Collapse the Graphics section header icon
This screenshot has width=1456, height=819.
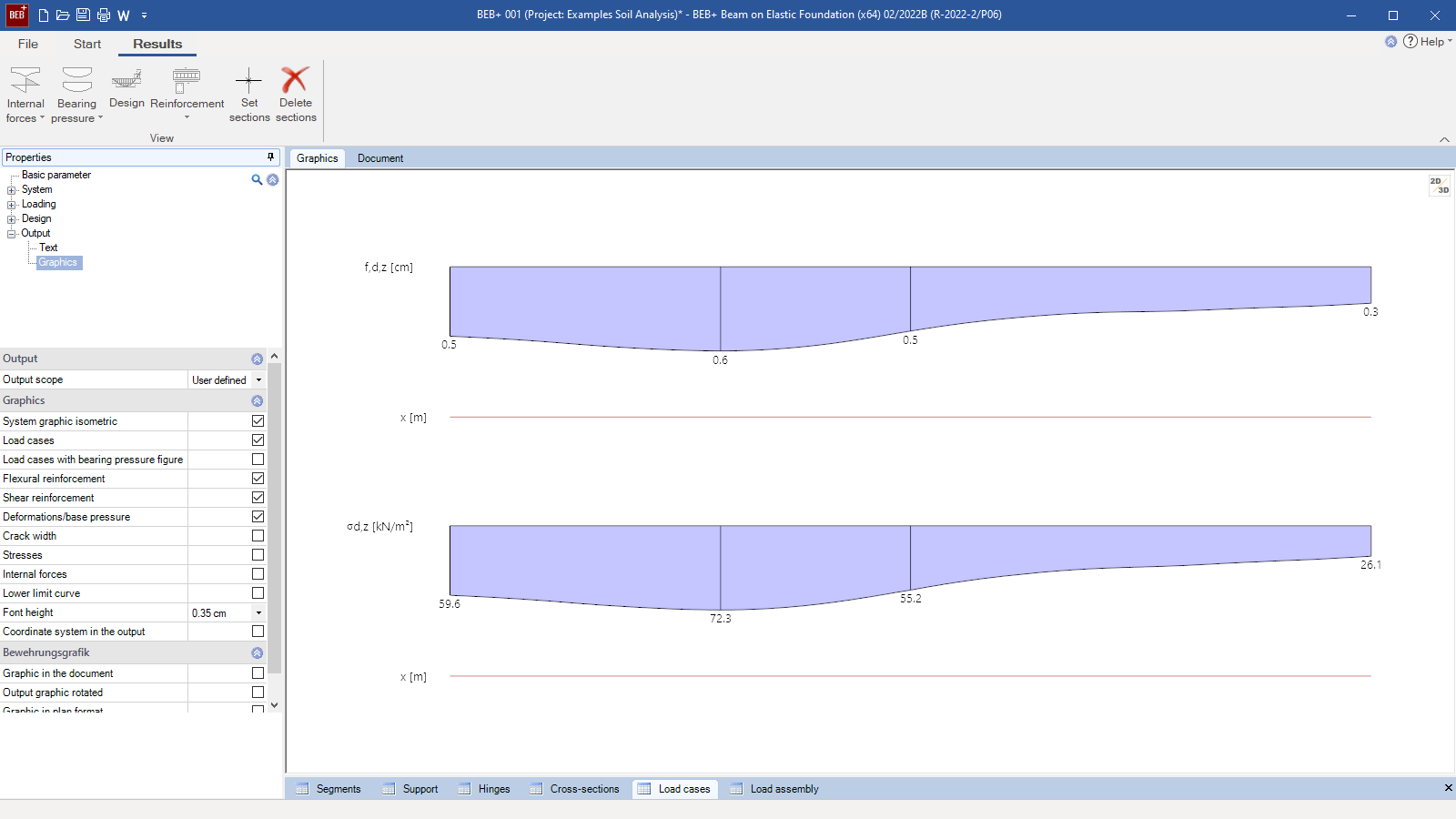point(257,400)
